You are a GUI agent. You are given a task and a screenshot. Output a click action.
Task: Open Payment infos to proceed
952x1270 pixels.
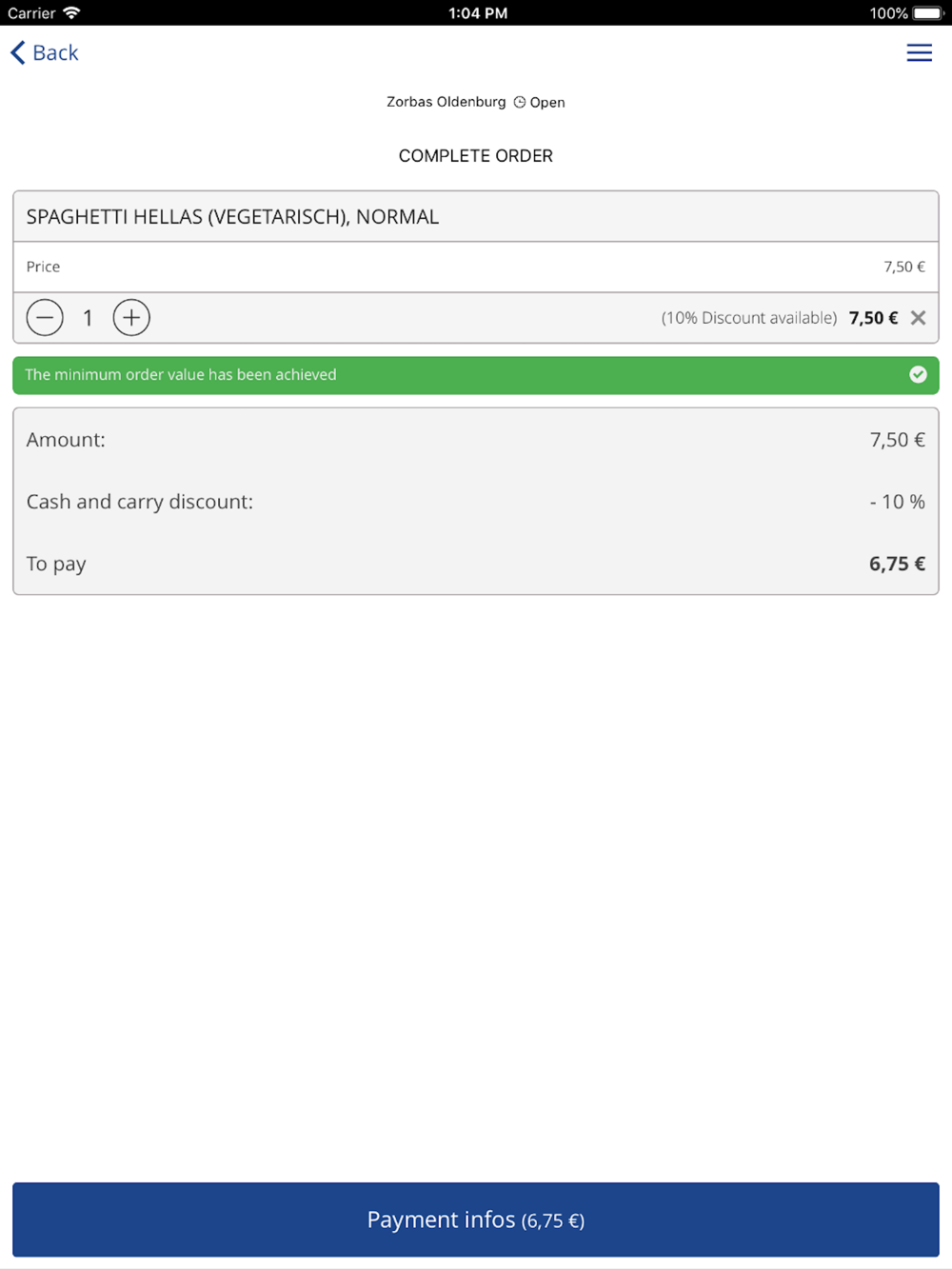coord(476,1220)
